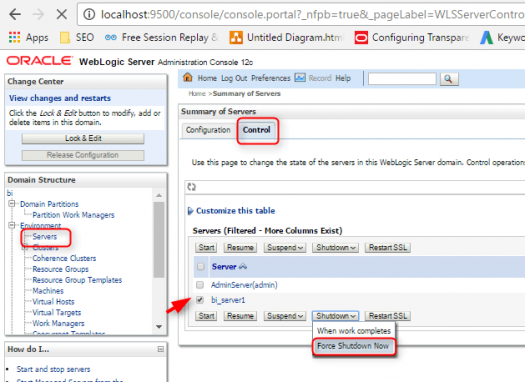Viewport: 525px width, 382px height.
Task: Click the lower Restart SSL button
Action: click(388, 316)
